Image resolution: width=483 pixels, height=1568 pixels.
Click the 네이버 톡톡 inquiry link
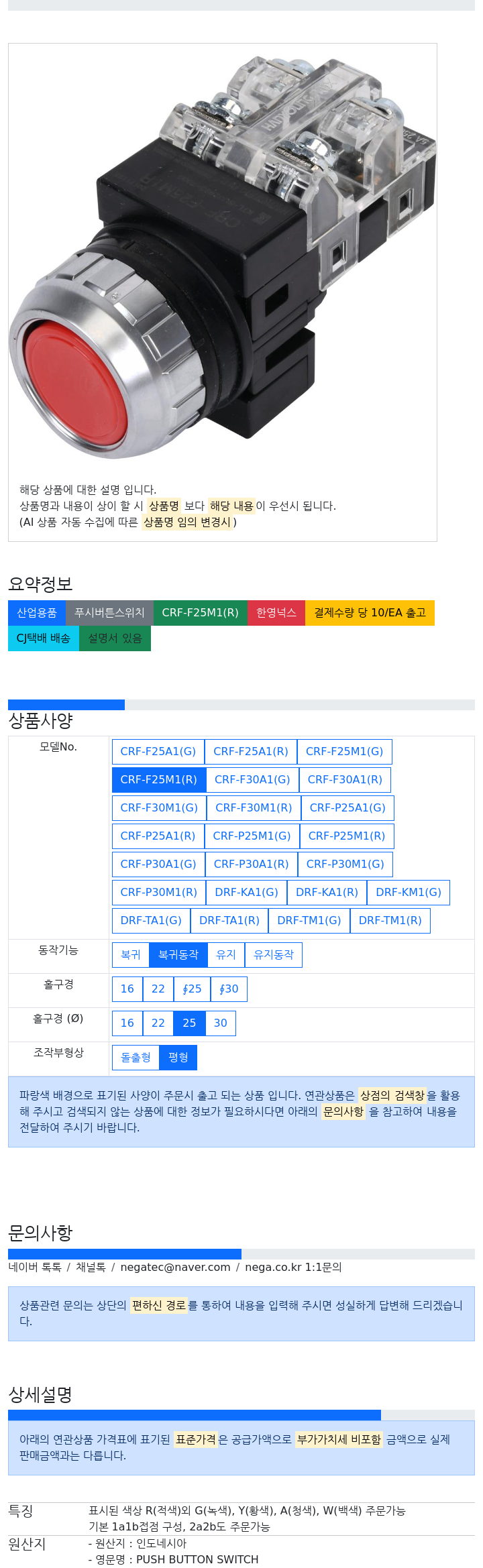click(x=35, y=1268)
